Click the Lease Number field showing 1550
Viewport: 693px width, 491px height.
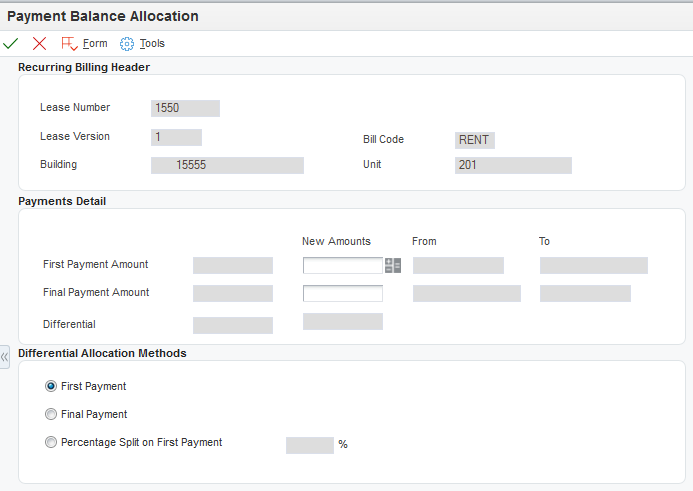tap(185, 108)
